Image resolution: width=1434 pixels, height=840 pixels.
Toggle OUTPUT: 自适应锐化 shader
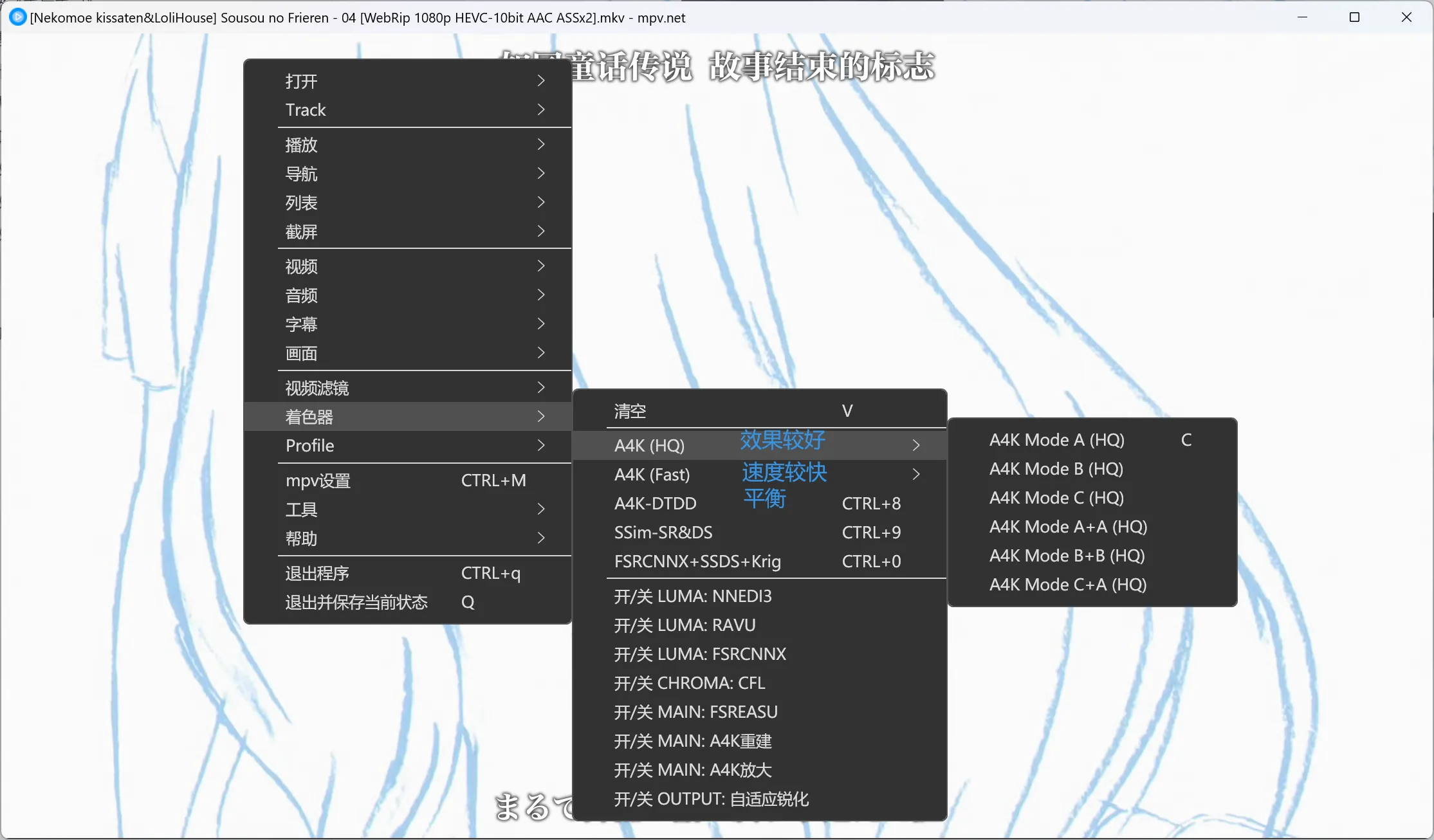[x=711, y=799]
